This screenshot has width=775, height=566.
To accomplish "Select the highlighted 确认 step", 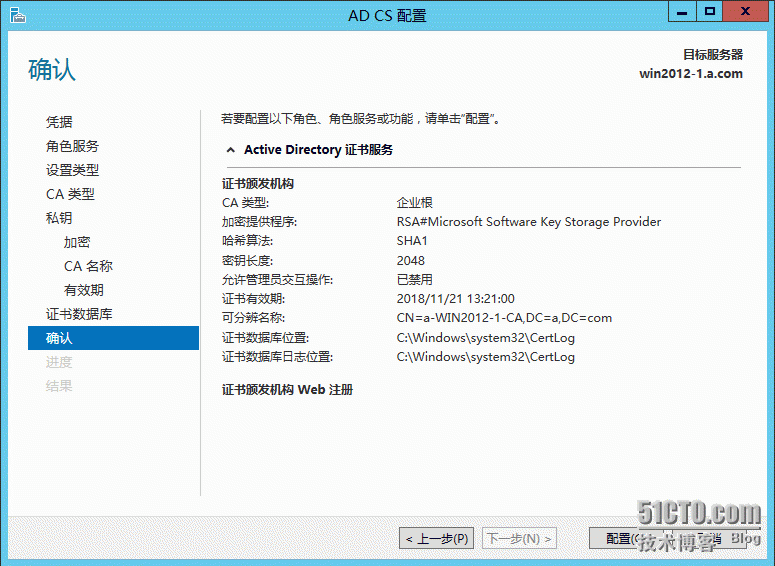I will (113, 338).
